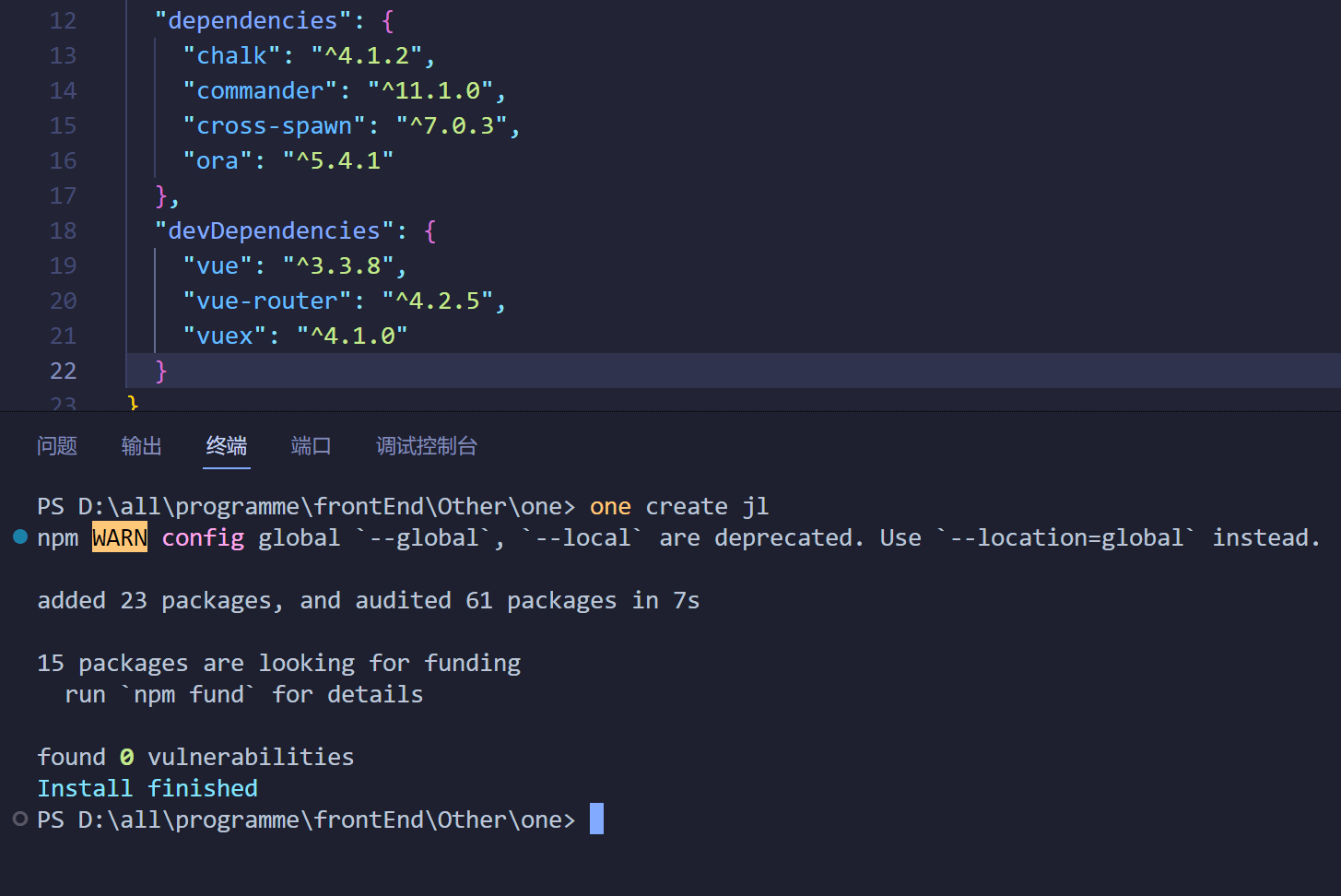Image resolution: width=1341 pixels, height=896 pixels.
Task: Show the 端口 panel tab
Action: click(x=312, y=446)
